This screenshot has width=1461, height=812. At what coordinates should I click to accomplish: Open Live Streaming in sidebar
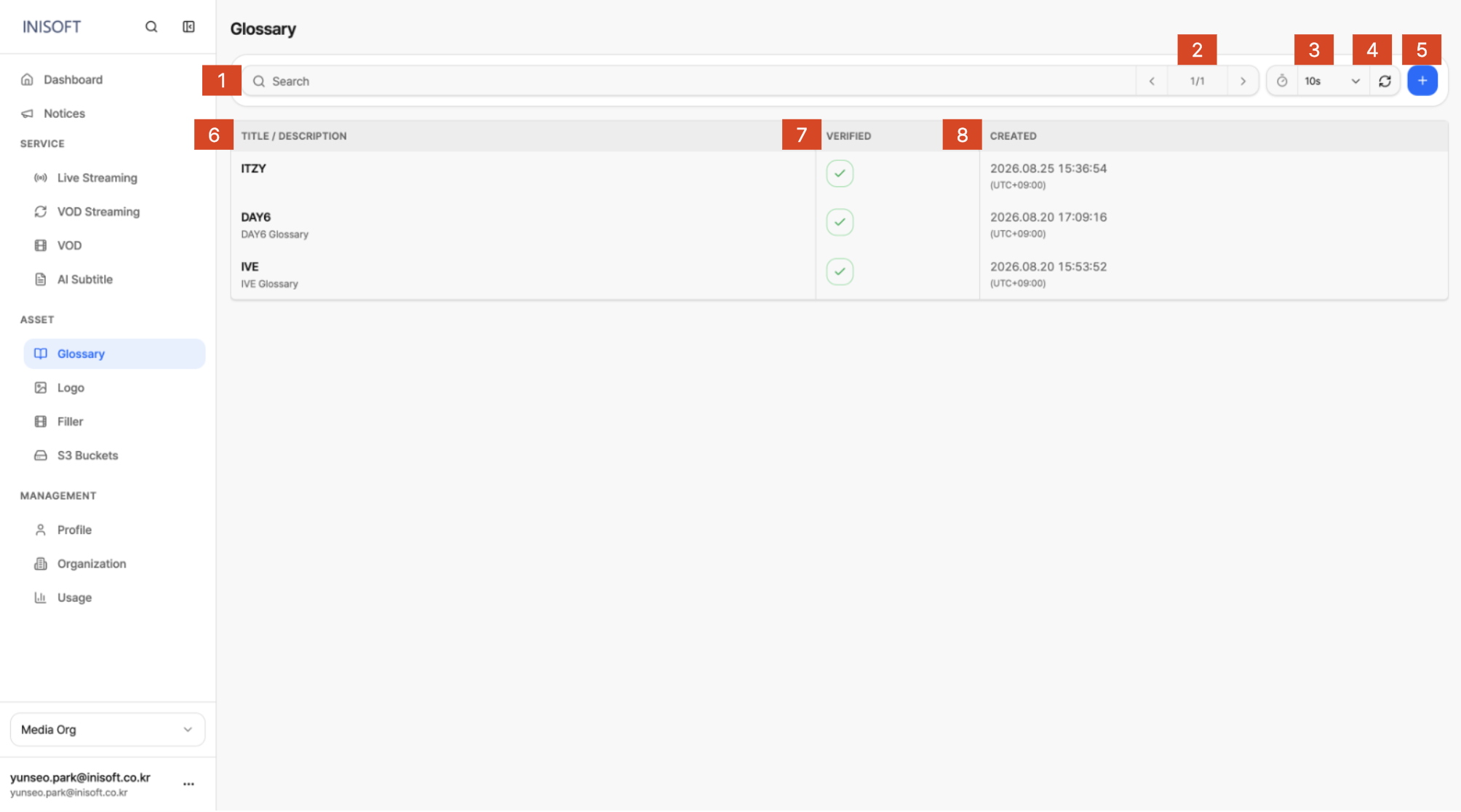click(x=97, y=178)
